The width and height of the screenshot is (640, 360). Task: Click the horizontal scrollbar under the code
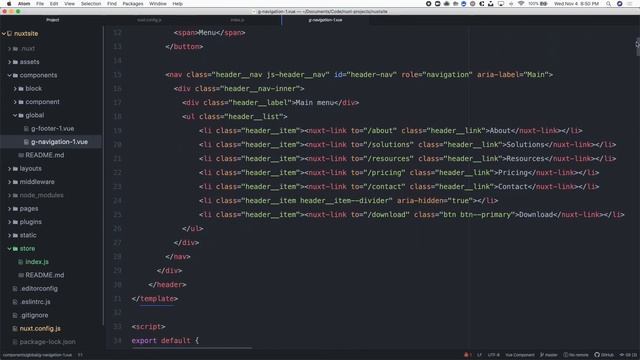[x=192, y=348]
